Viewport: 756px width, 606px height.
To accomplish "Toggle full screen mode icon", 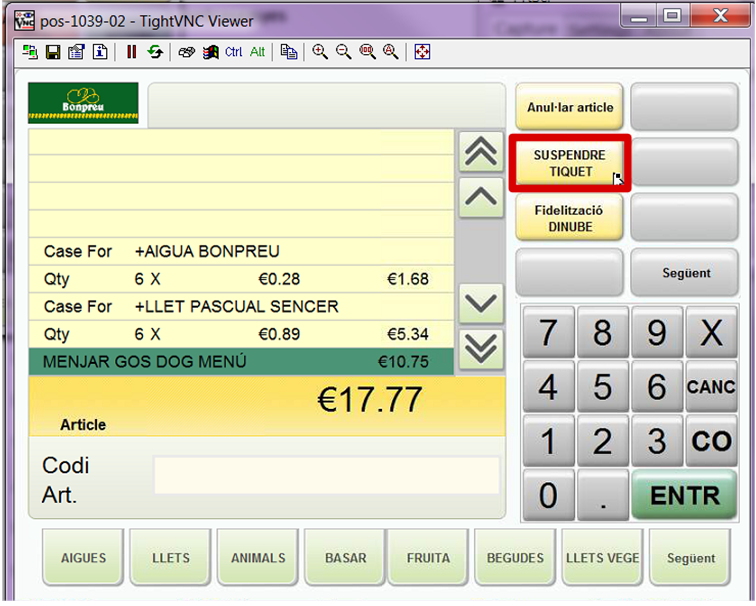I will coord(422,52).
